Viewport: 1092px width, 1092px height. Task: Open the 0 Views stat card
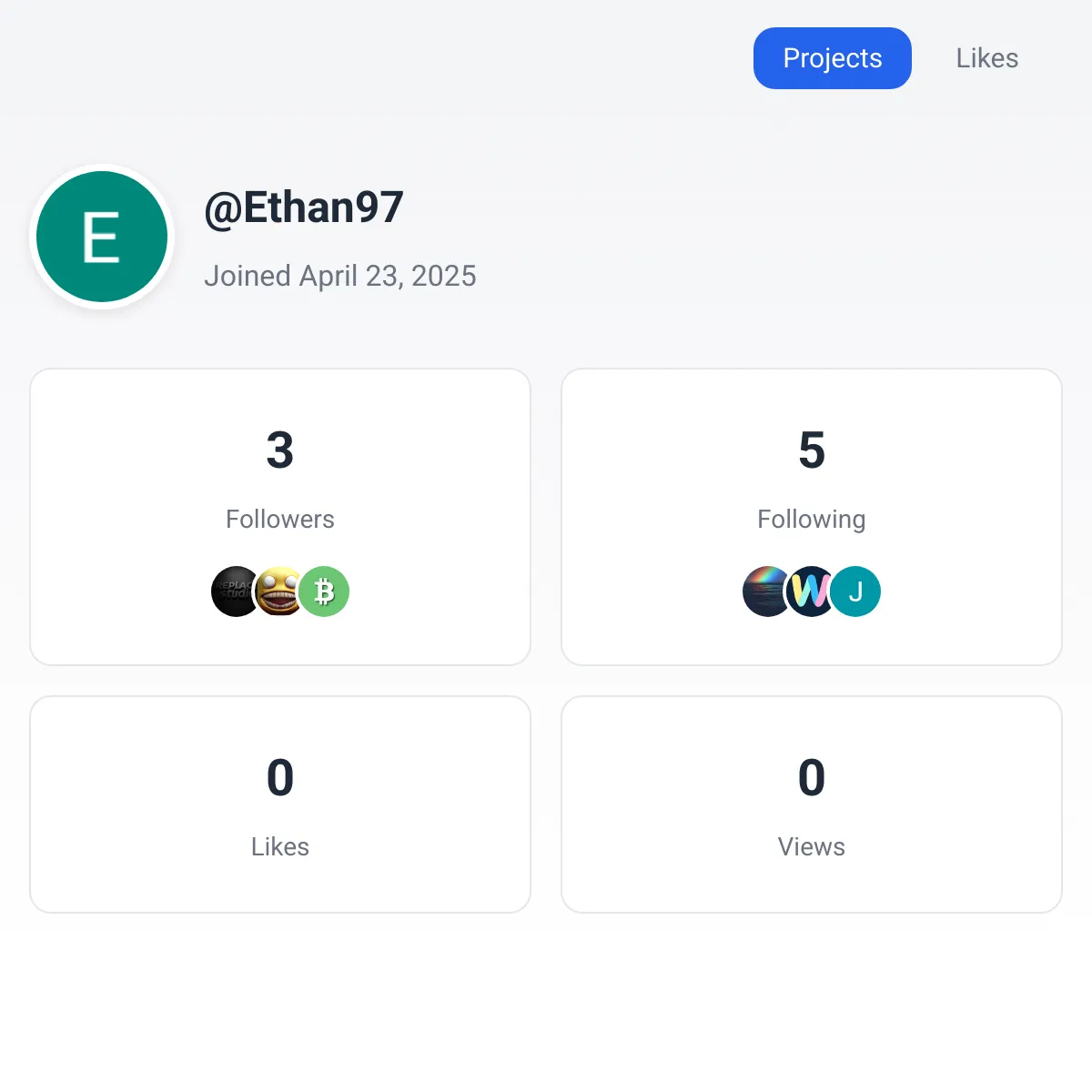click(812, 804)
